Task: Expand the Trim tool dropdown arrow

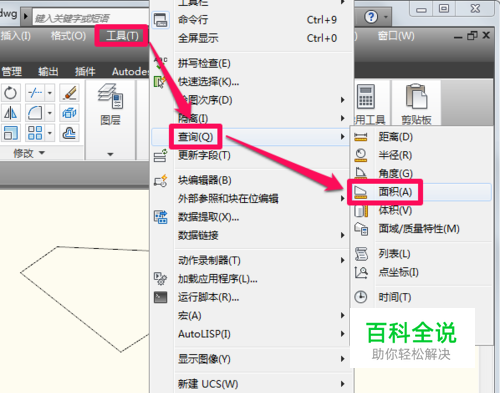Action: click(x=50, y=93)
